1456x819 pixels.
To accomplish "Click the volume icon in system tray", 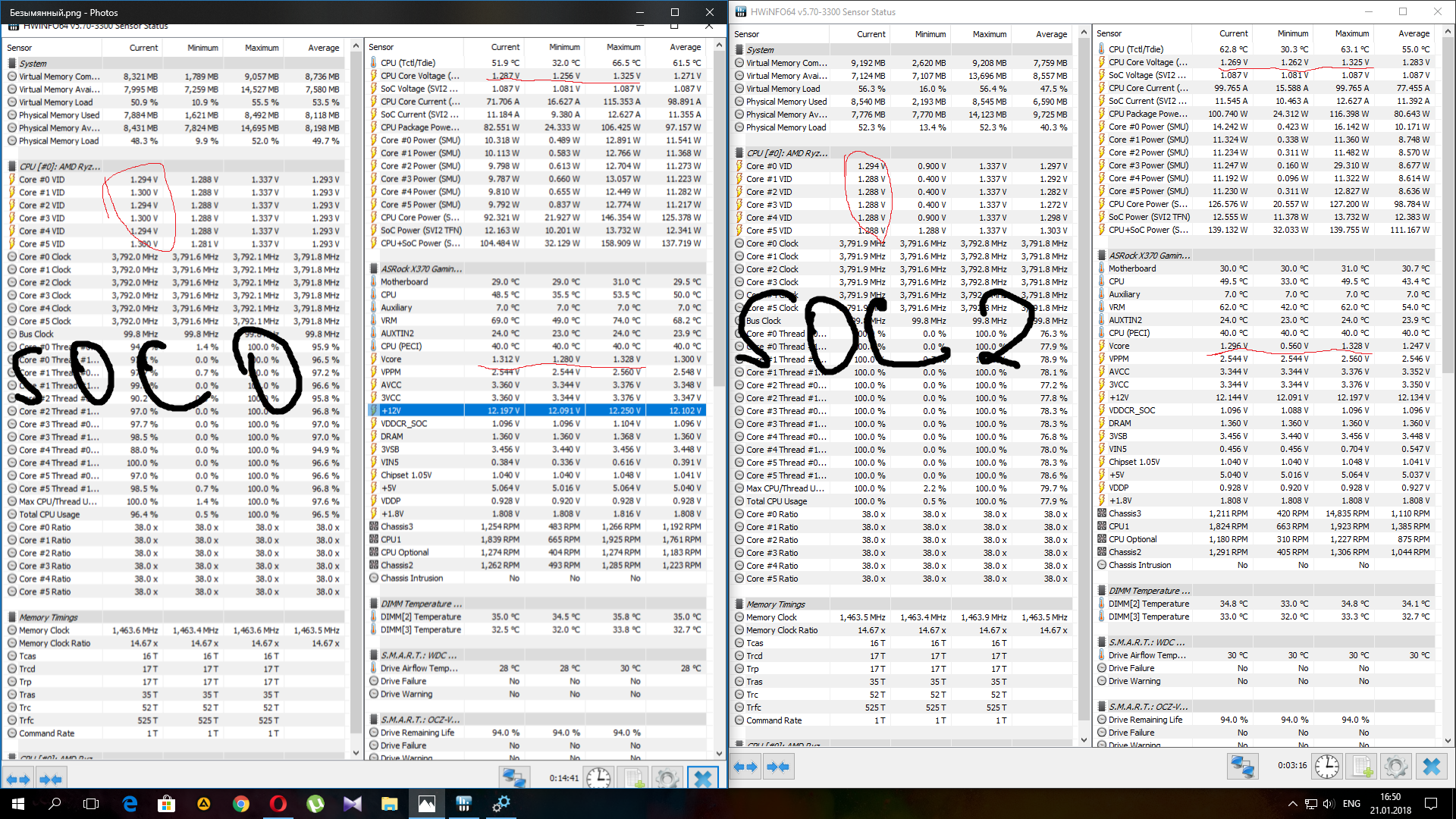I will 1328,804.
